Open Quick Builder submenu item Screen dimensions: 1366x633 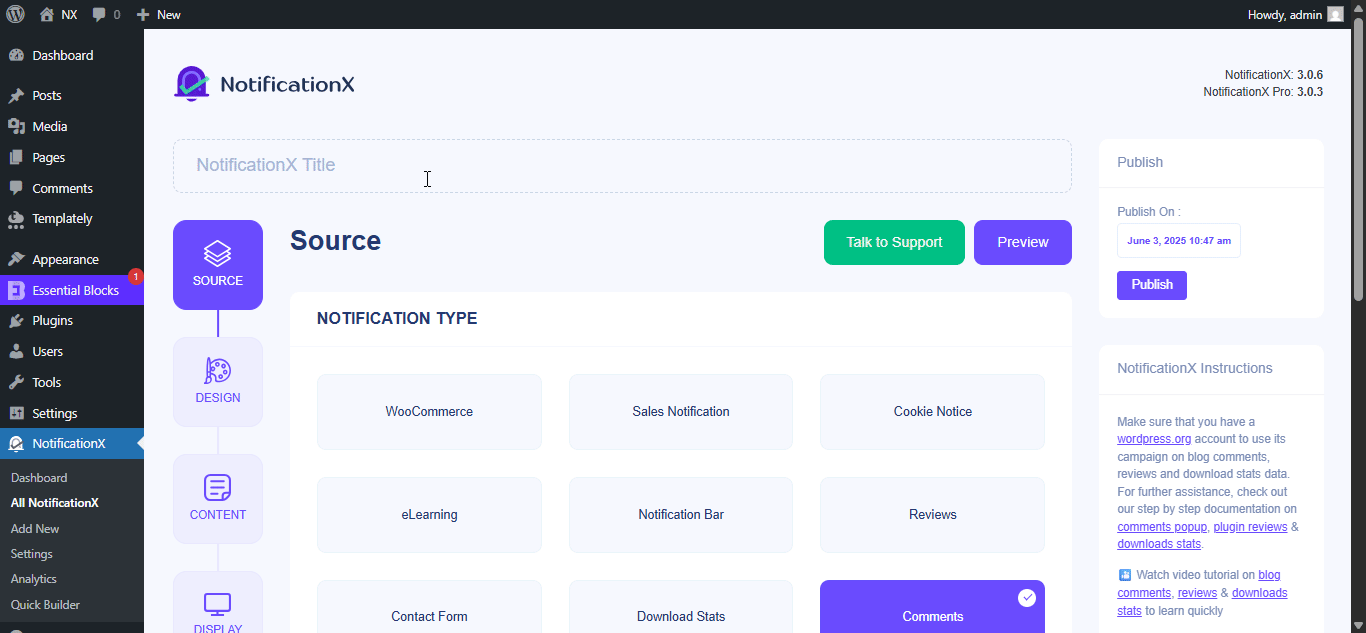(45, 605)
